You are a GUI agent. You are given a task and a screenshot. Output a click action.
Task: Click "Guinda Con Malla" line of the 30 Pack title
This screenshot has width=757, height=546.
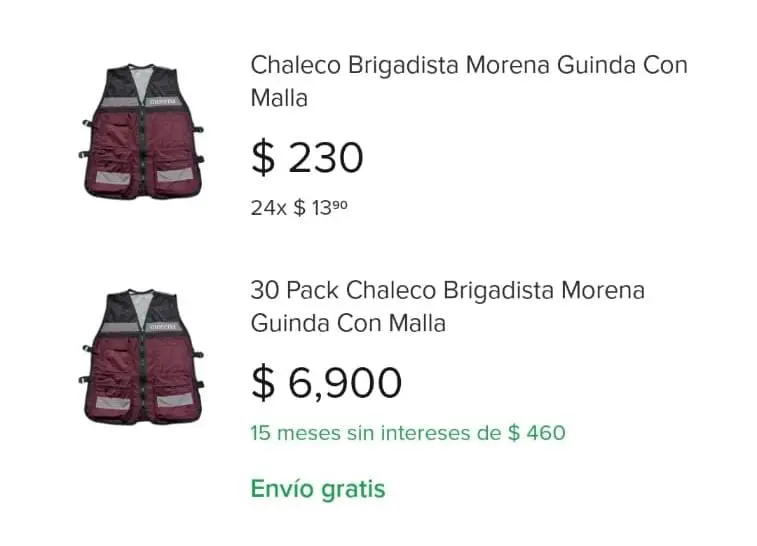(x=347, y=324)
